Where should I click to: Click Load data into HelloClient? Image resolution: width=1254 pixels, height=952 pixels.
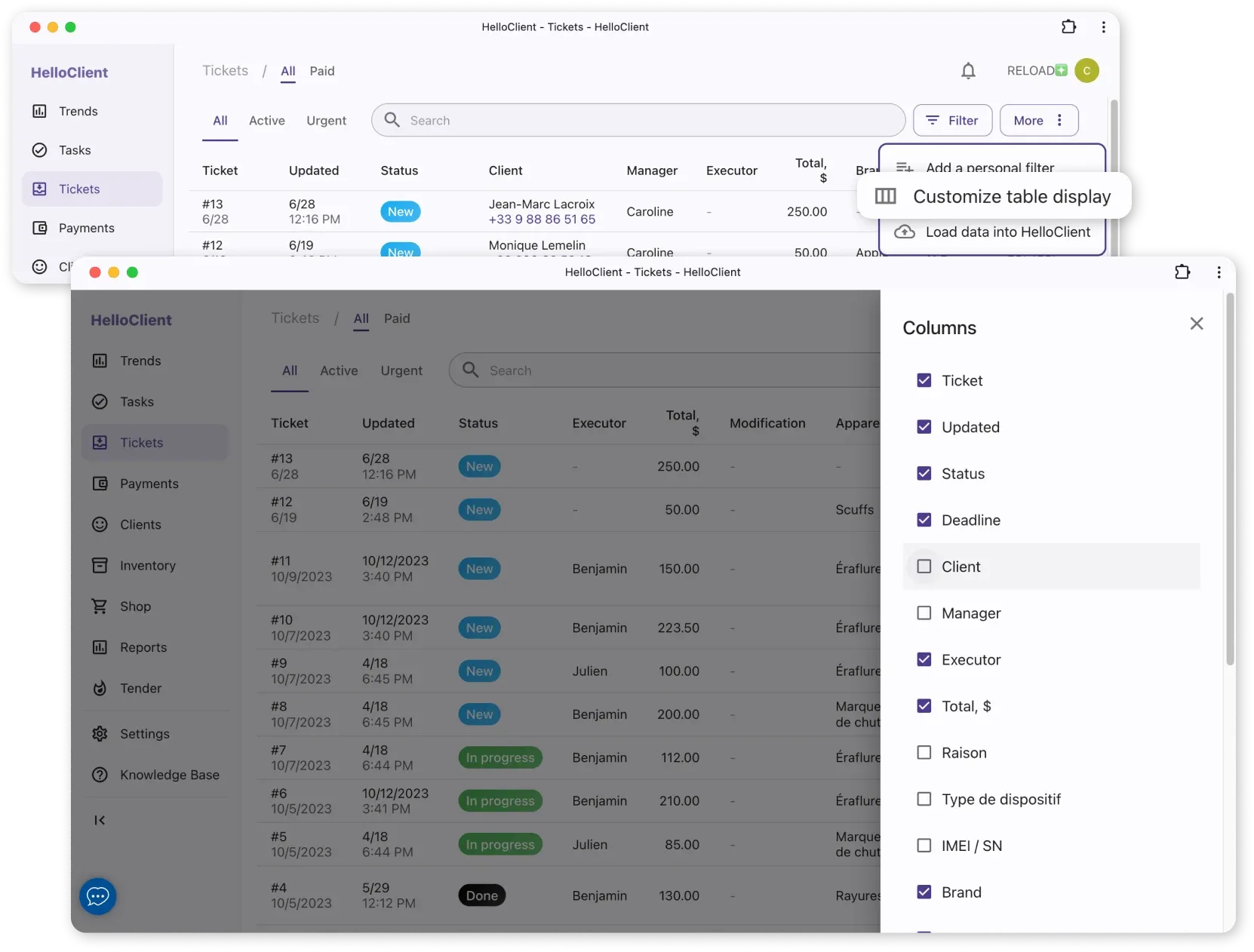click(1007, 232)
